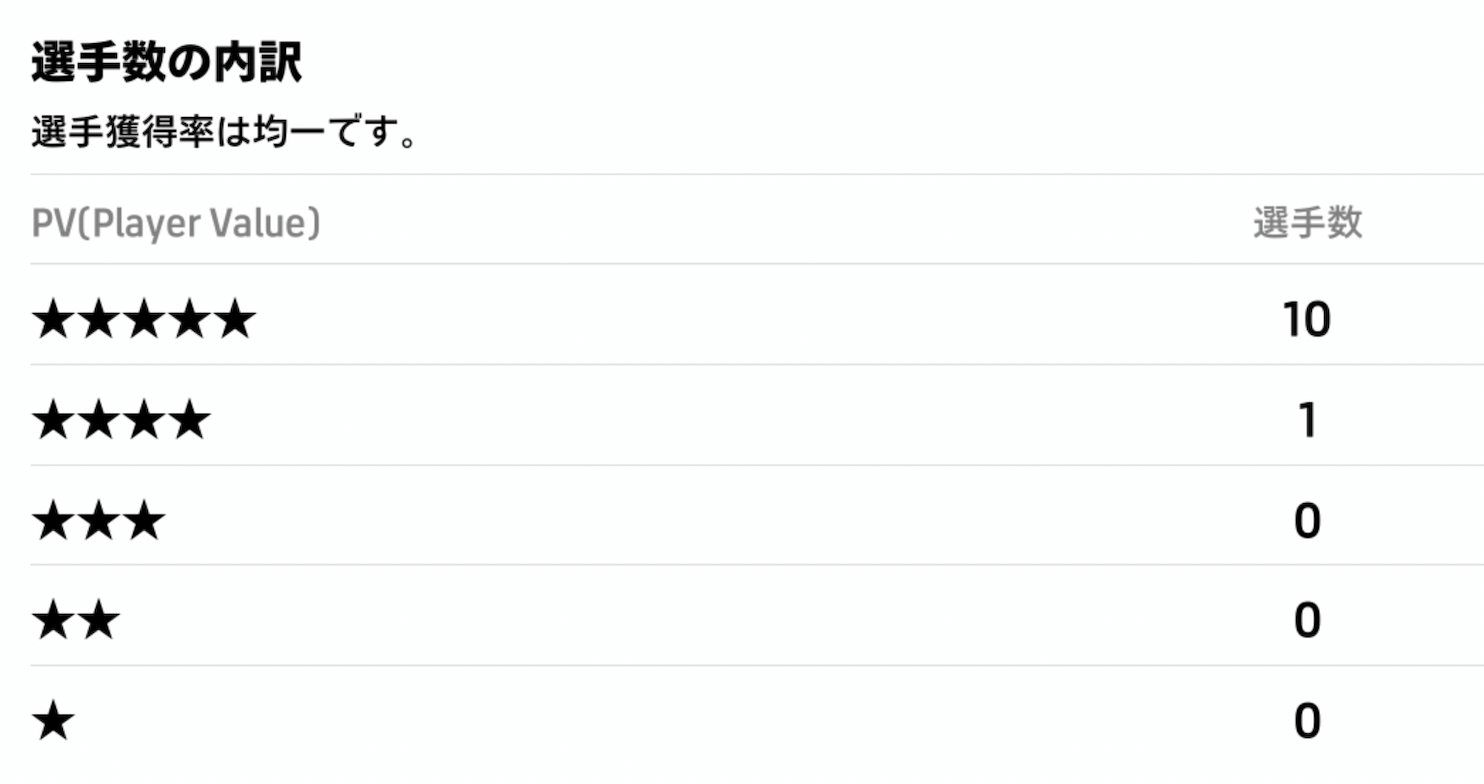The image size is (1484, 784).
Task: Click the second star in the two-star row
Action: tap(99, 621)
